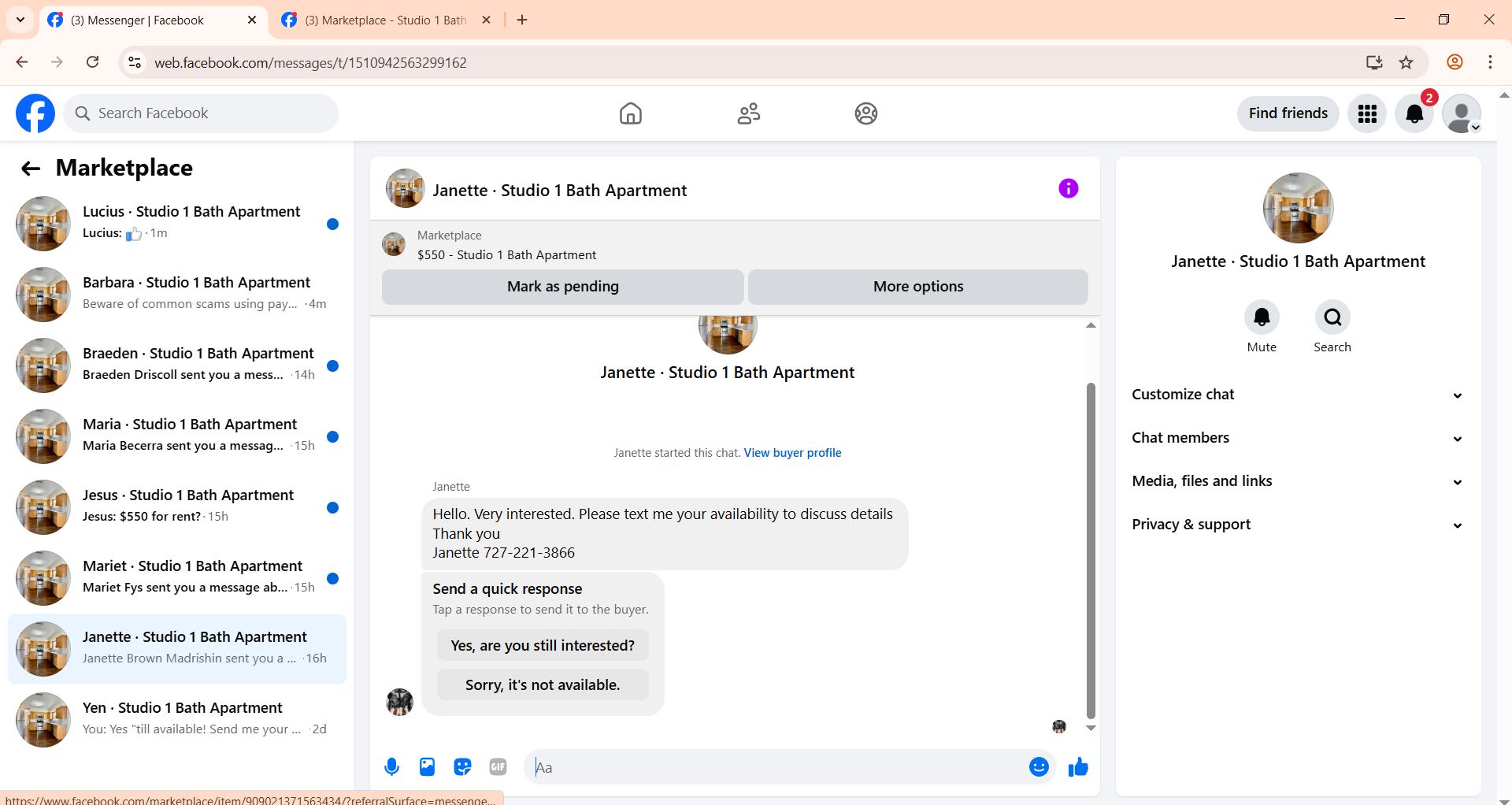The height and width of the screenshot is (805, 1512).
Task: Search in conversation using magnifier icon
Action: coord(1332,317)
